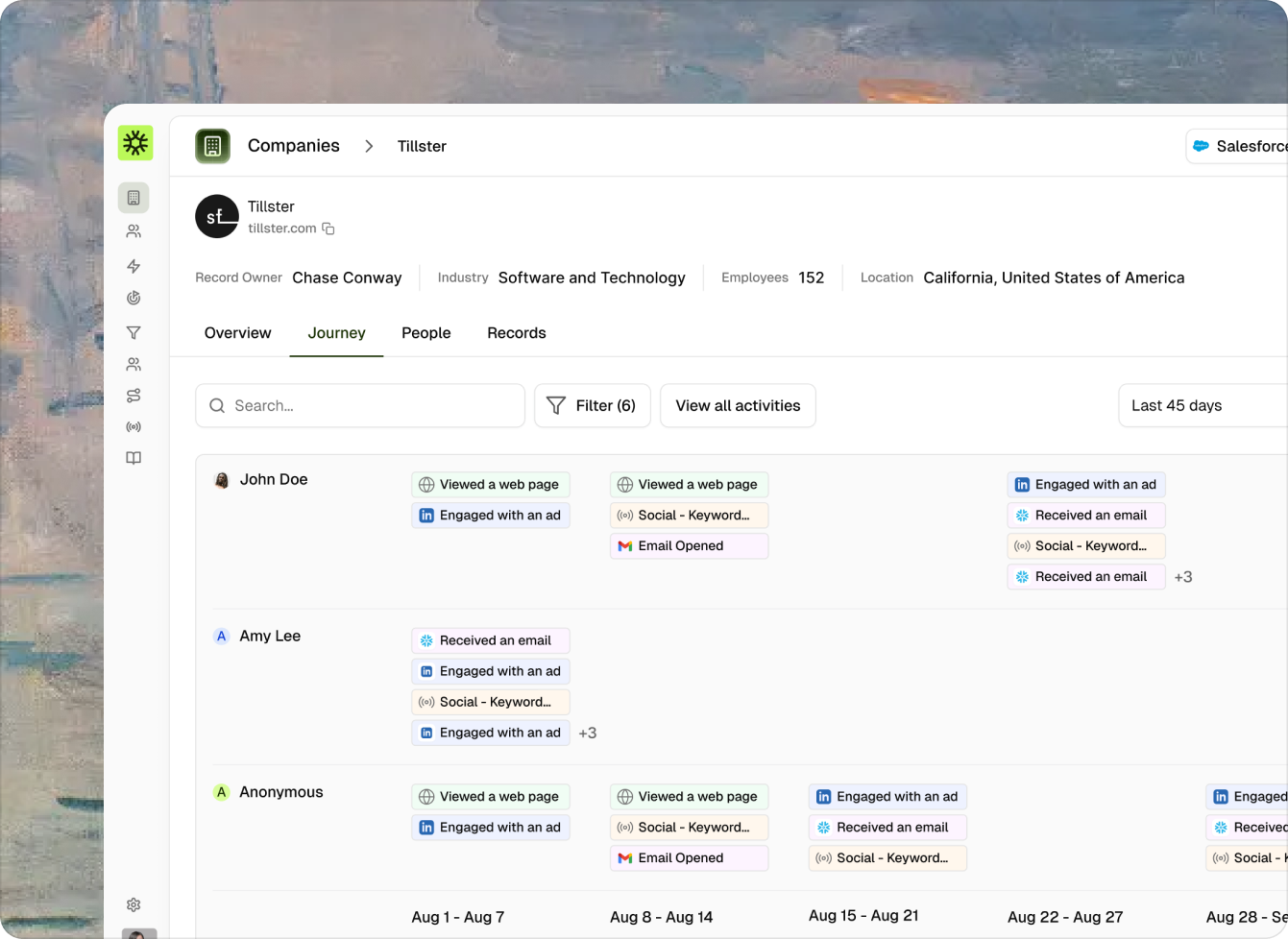Copy tillster.com domain via copy icon
This screenshot has height=939, width=1288.
pyautogui.click(x=328, y=229)
